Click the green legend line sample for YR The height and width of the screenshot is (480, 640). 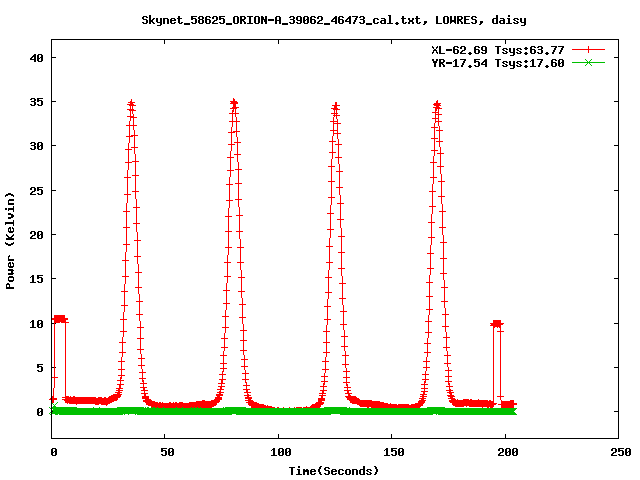(x=588, y=62)
